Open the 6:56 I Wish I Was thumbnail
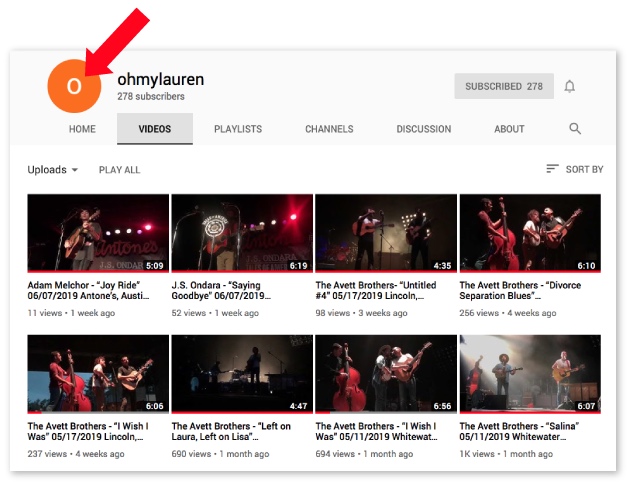 (x=386, y=374)
